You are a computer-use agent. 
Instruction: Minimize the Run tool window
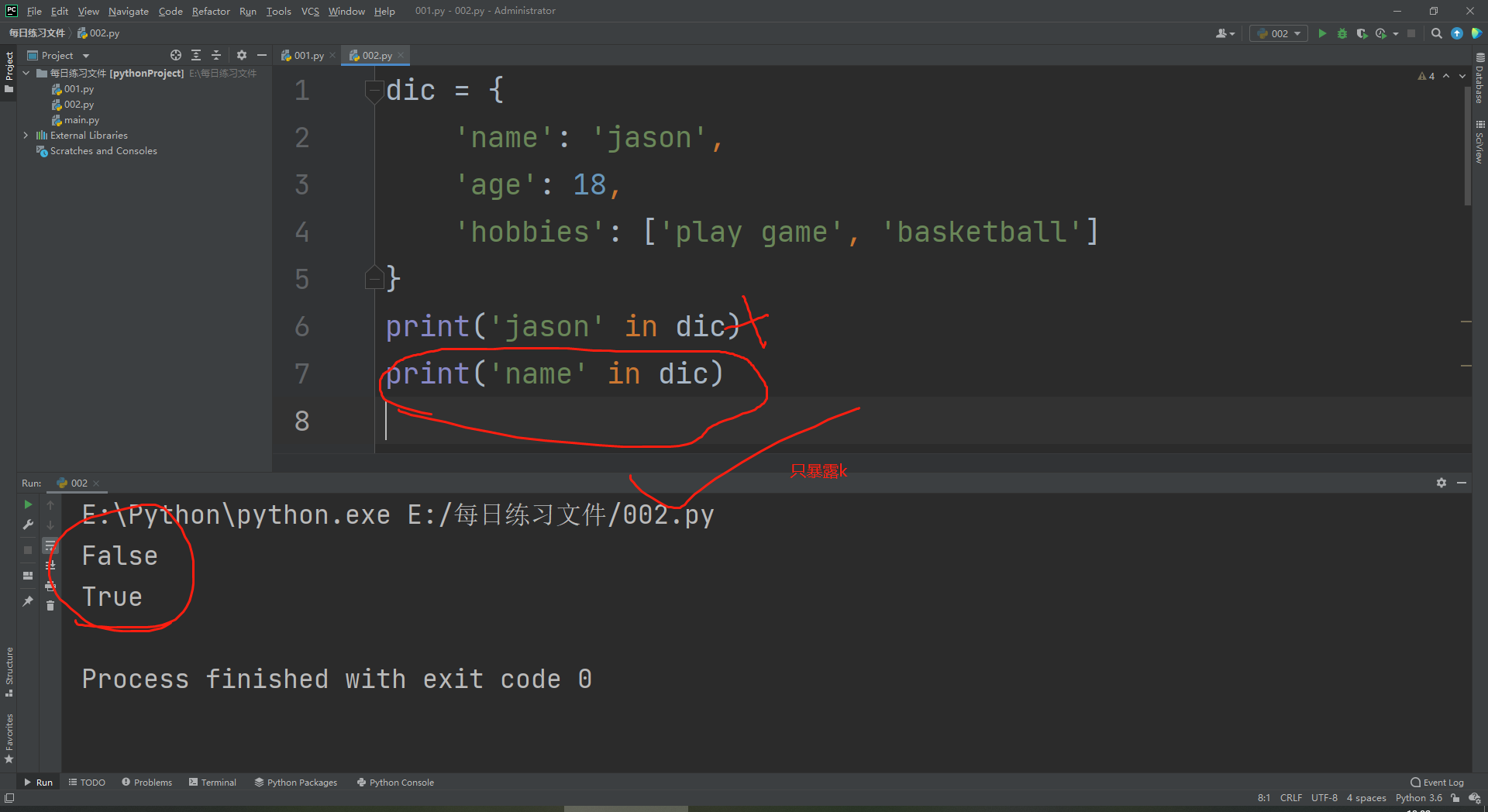[1462, 483]
